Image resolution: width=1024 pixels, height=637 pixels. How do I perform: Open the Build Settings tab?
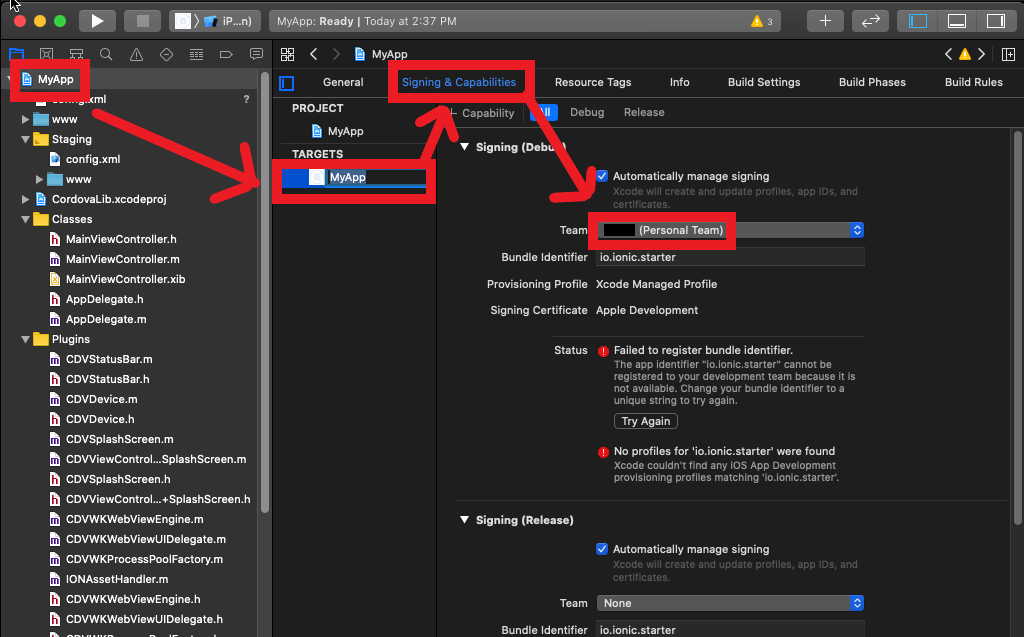coord(764,82)
